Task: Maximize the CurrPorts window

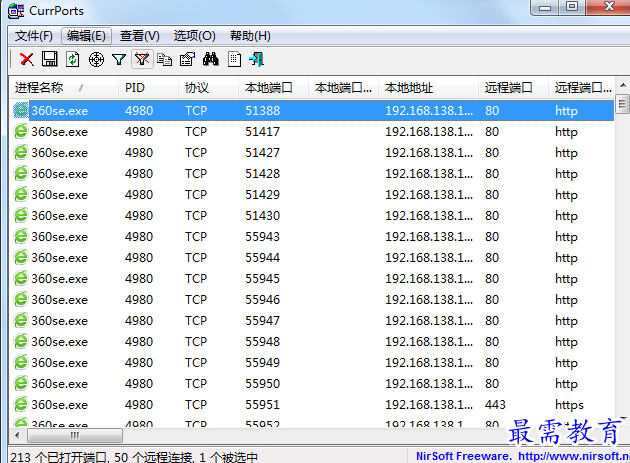Action: pos(572,7)
